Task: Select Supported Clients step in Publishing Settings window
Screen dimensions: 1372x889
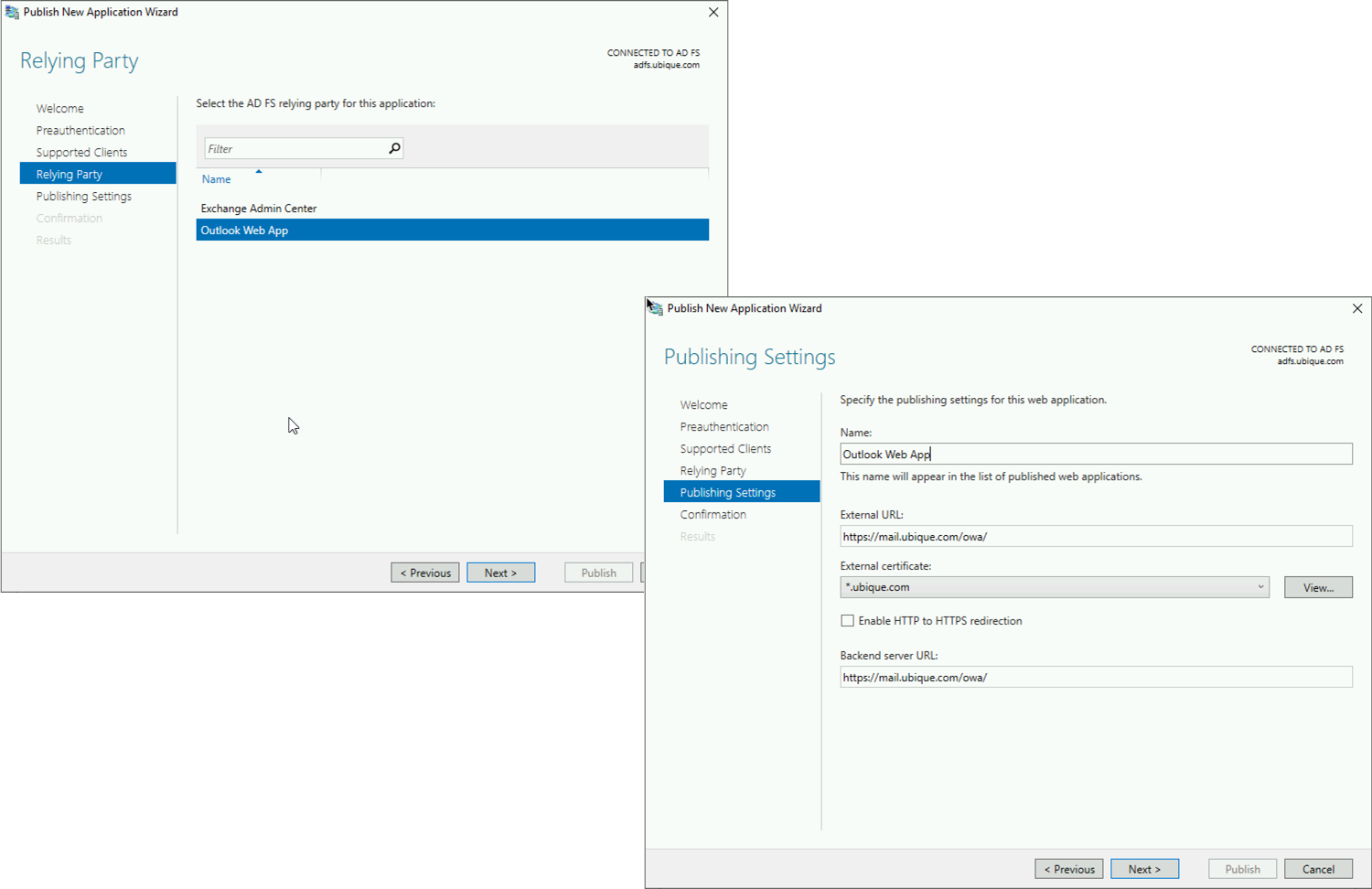Action: pos(725,448)
